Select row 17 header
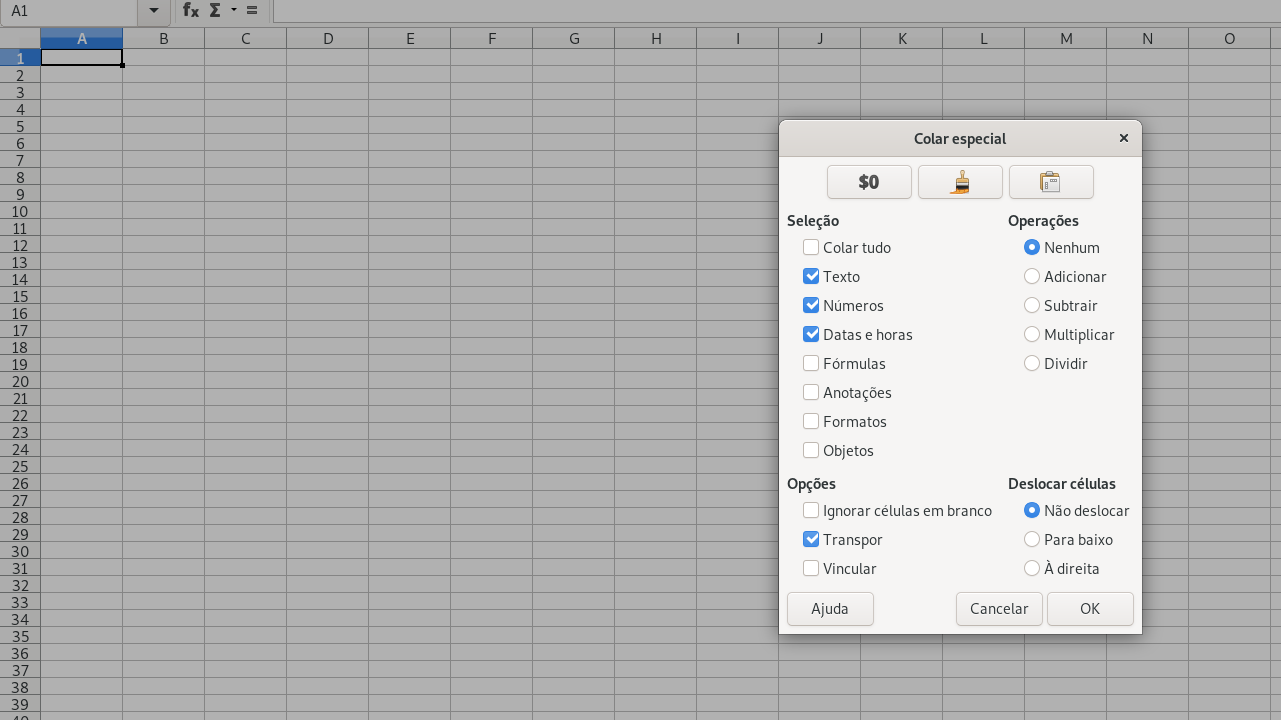The image size is (1281, 720). [x=20, y=330]
